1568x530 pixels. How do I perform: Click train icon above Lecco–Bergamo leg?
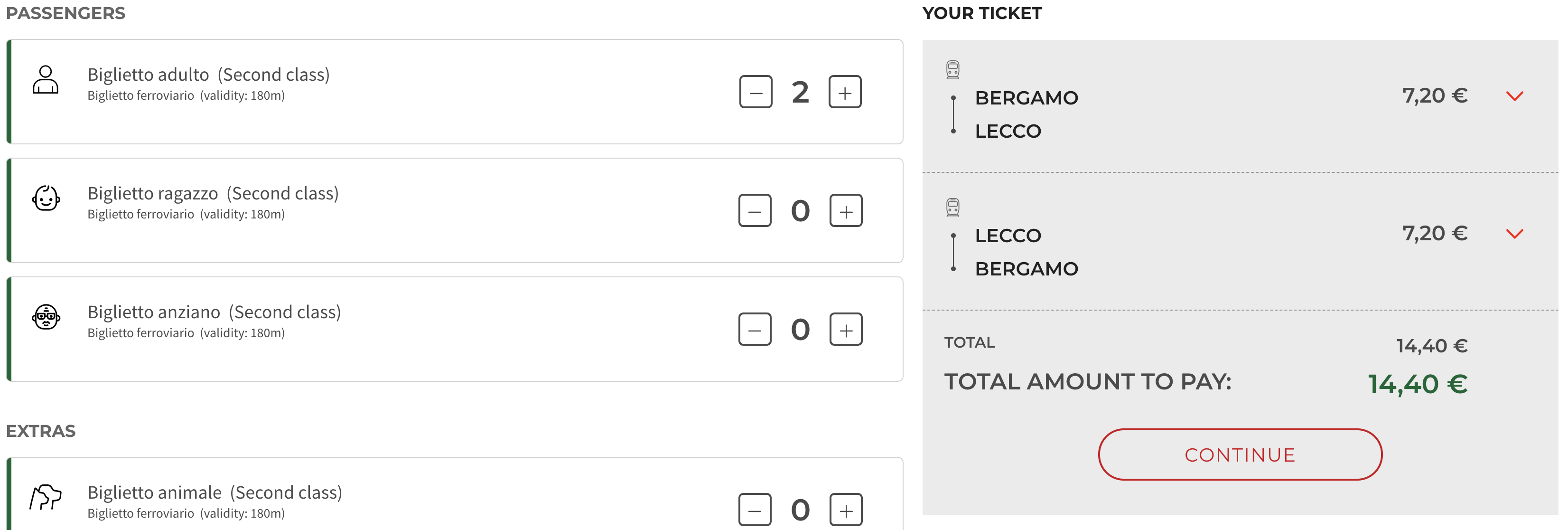point(952,207)
